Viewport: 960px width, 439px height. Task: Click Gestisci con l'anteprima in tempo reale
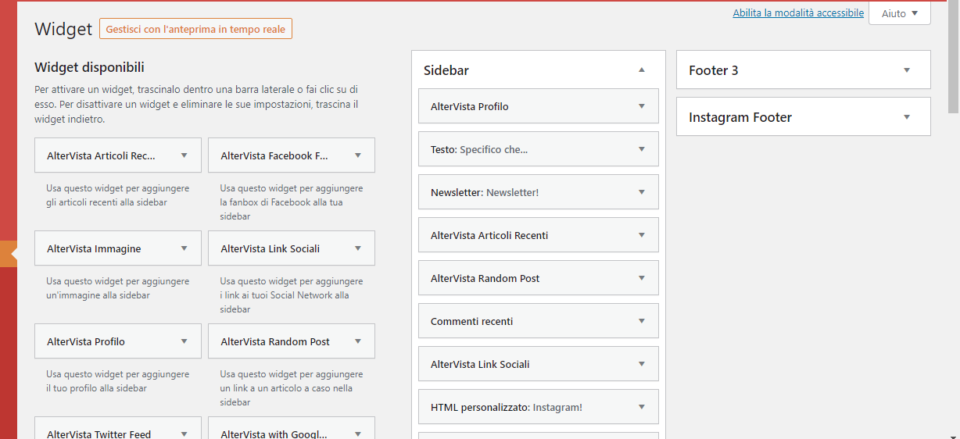(195, 29)
